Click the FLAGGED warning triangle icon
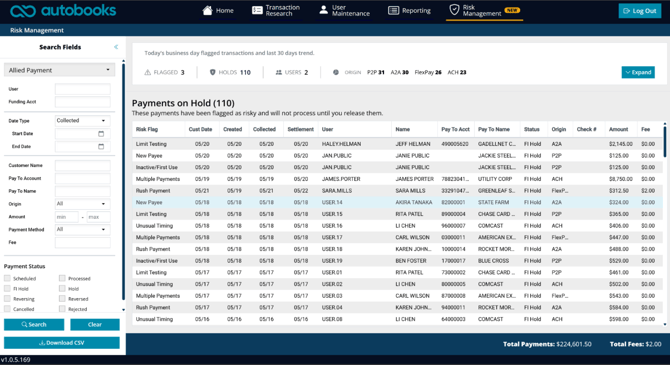 pyautogui.click(x=147, y=73)
